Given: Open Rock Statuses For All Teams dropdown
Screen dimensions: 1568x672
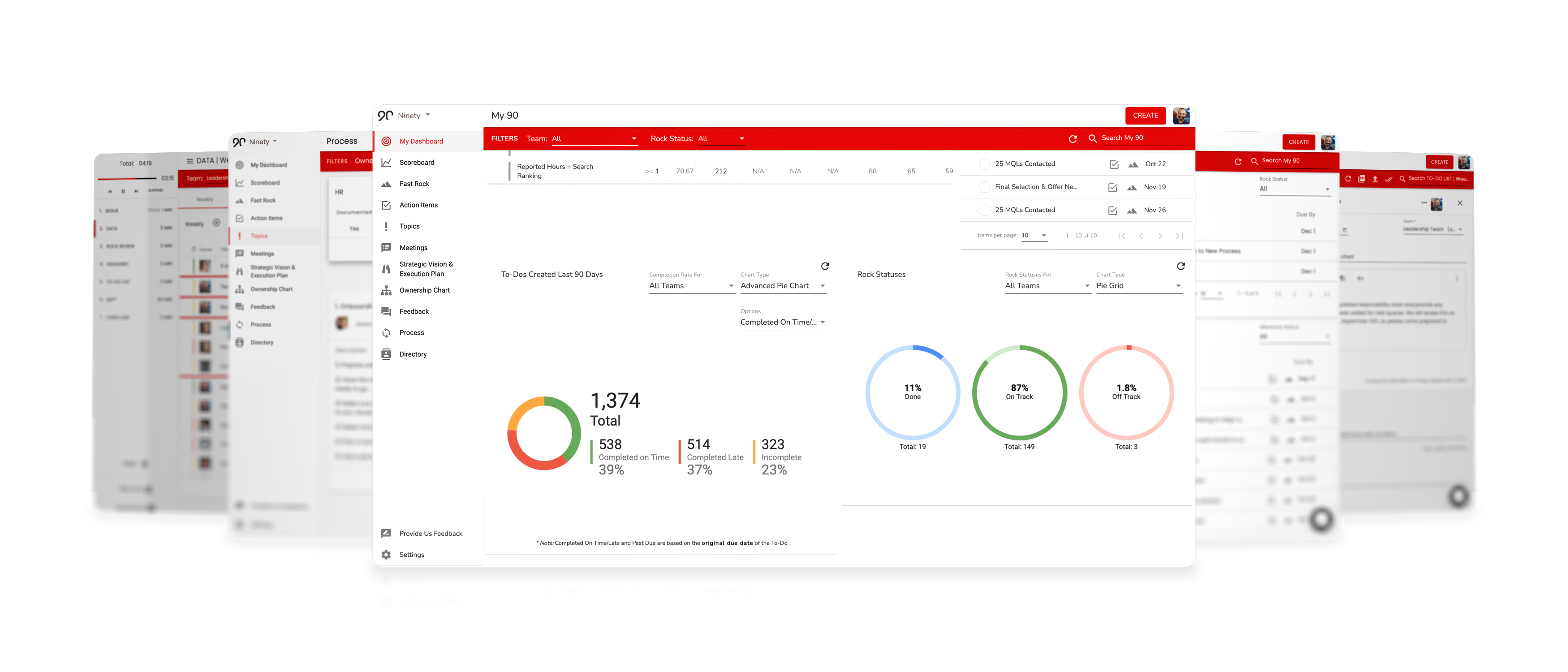Looking at the screenshot, I should tap(1047, 286).
